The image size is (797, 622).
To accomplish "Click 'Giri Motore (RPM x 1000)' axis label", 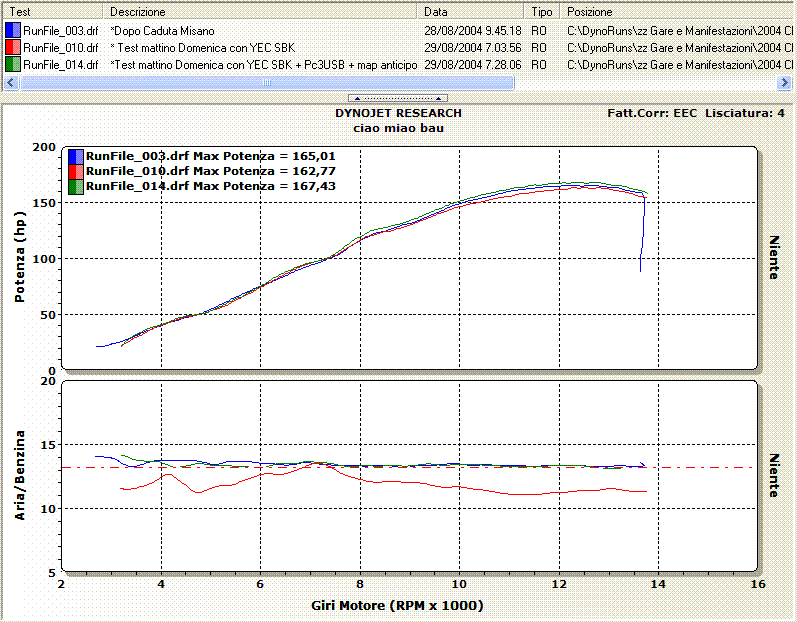I will click(x=397, y=606).
